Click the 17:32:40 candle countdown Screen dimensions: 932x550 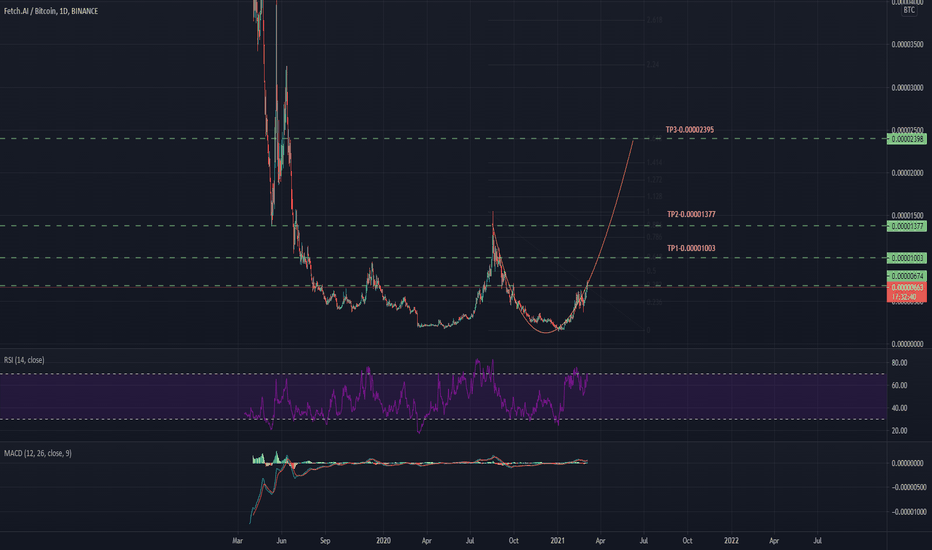(906, 297)
